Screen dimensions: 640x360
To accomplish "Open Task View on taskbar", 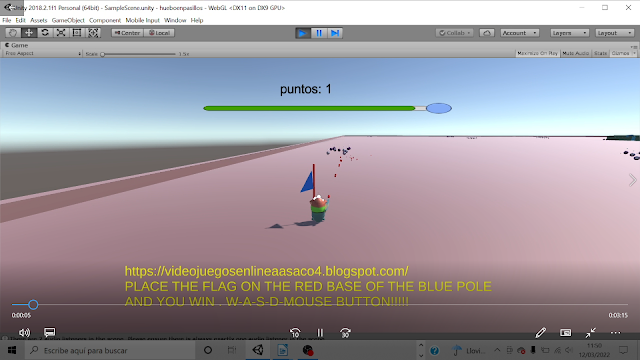I will point(232,350).
